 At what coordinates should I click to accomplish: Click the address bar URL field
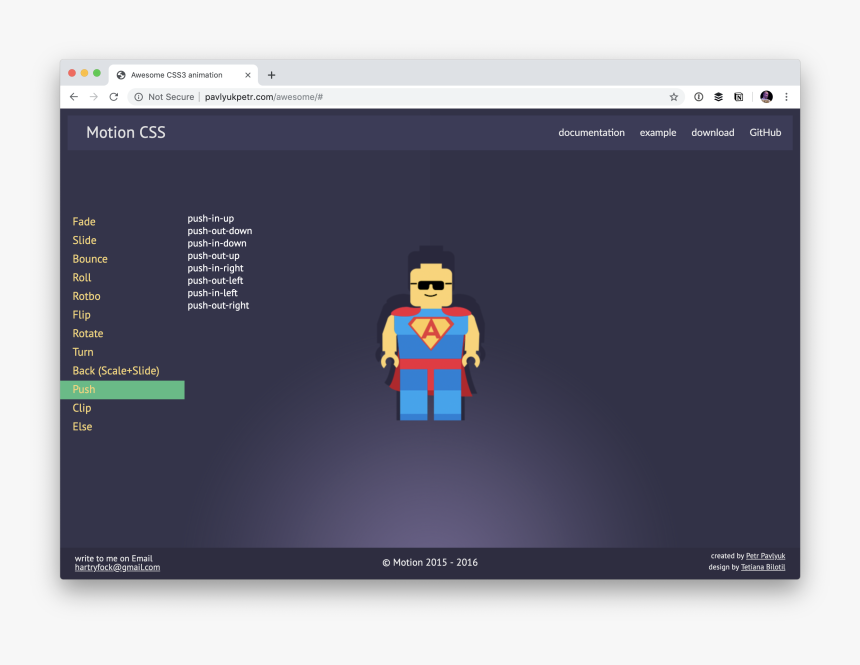[x=406, y=97]
